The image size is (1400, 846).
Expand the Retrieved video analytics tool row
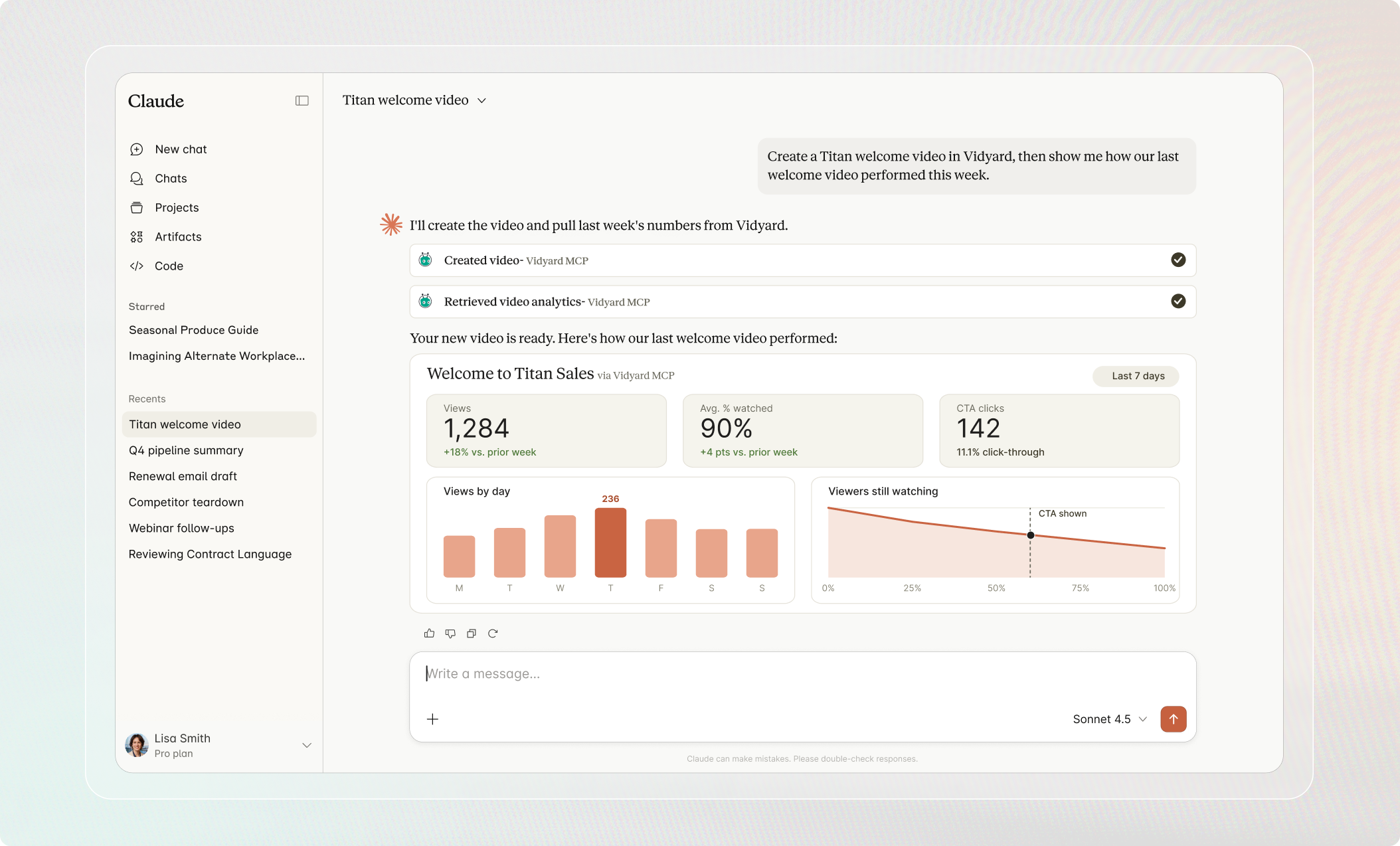point(802,301)
